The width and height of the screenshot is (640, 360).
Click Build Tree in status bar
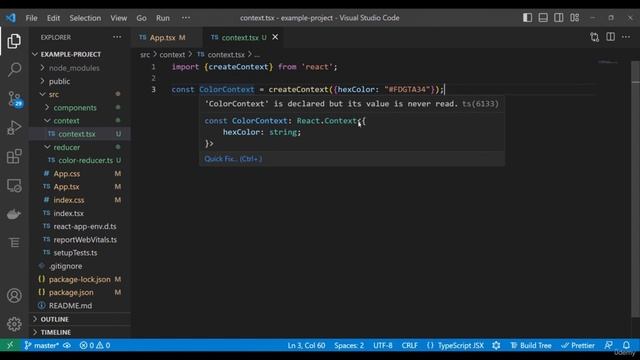[531, 345]
